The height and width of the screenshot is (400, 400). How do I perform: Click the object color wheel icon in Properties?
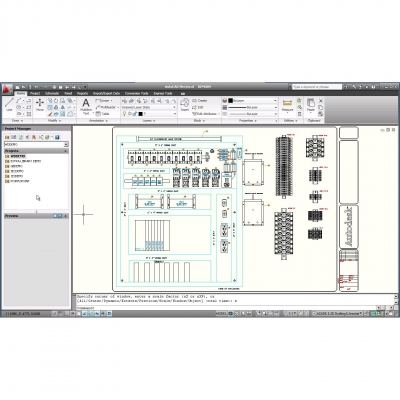pyautogui.click(x=225, y=100)
